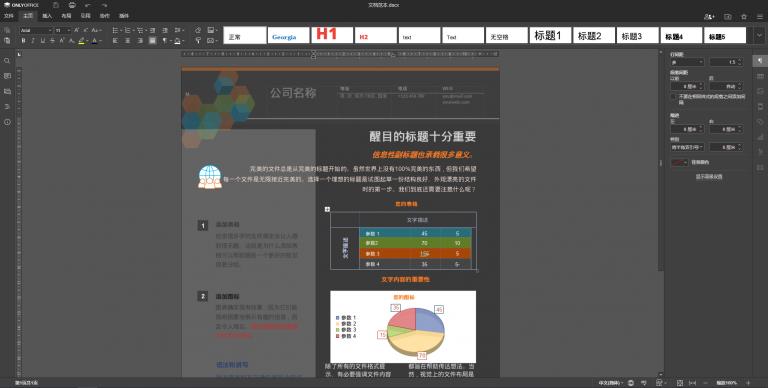Screen dimensions: 768x388
Task: Switch to the 插件 tab
Action: tap(124, 16)
